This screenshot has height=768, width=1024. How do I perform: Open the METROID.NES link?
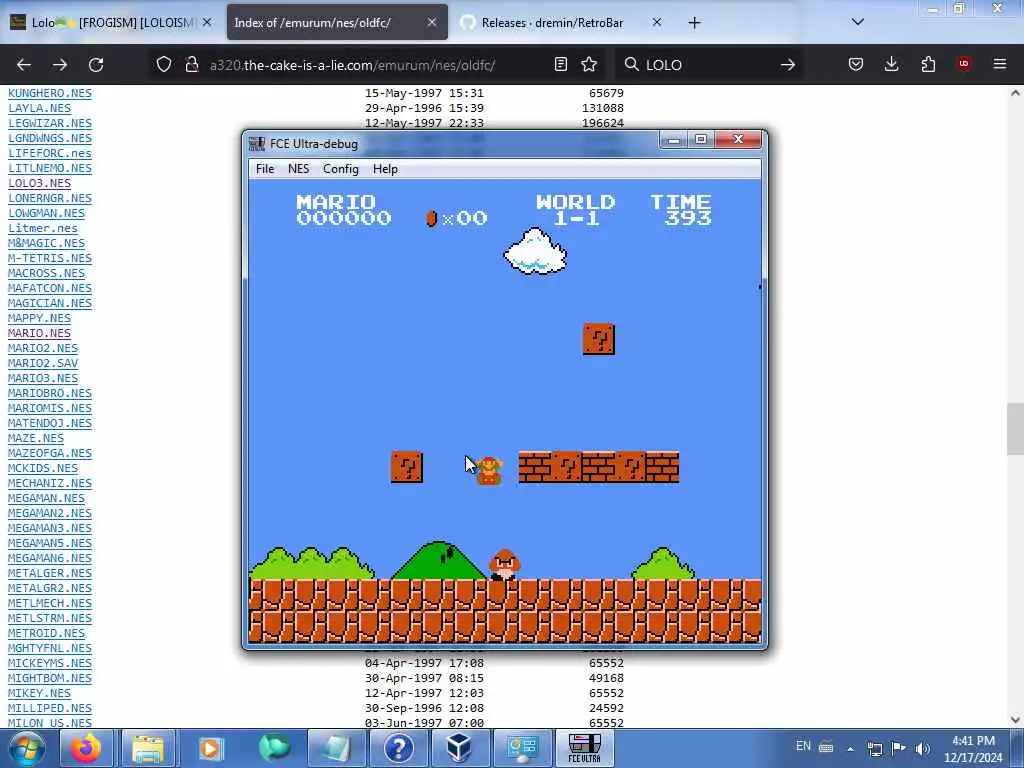46,633
